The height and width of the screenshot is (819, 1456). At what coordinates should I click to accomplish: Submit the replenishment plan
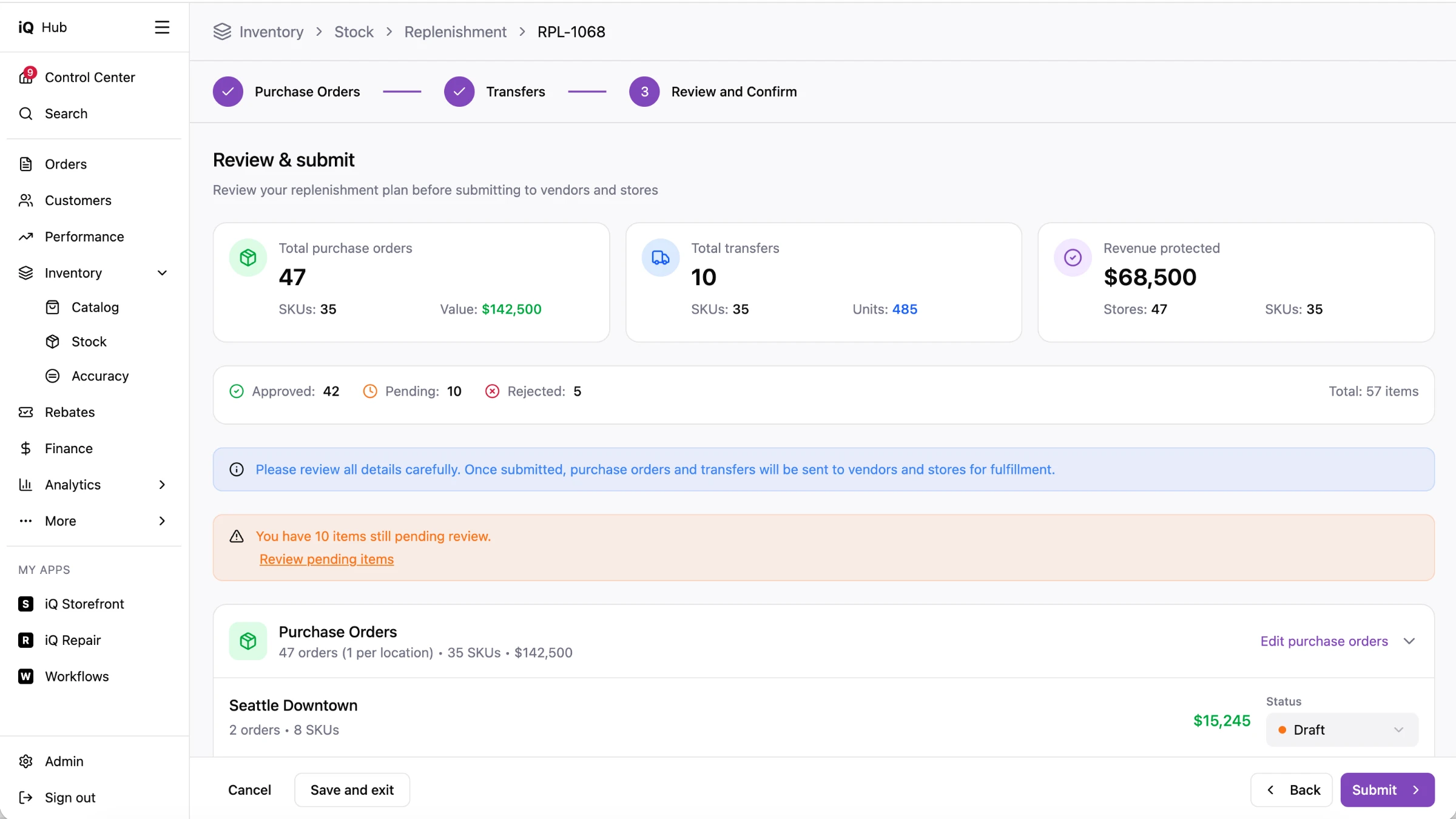(x=1387, y=790)
